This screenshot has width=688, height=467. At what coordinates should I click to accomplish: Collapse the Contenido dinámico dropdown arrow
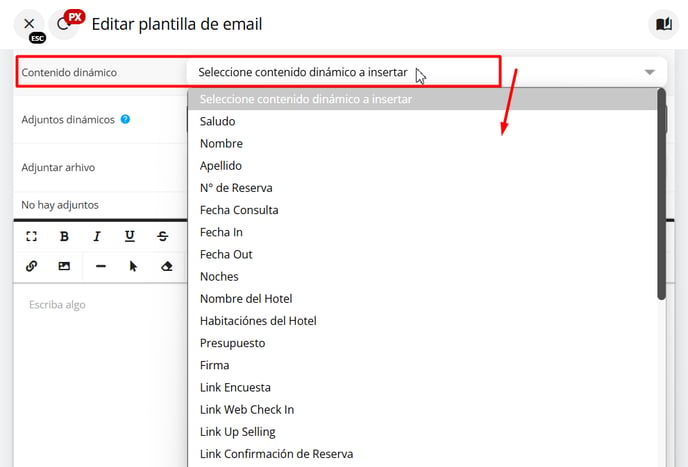tap(649, 72)
